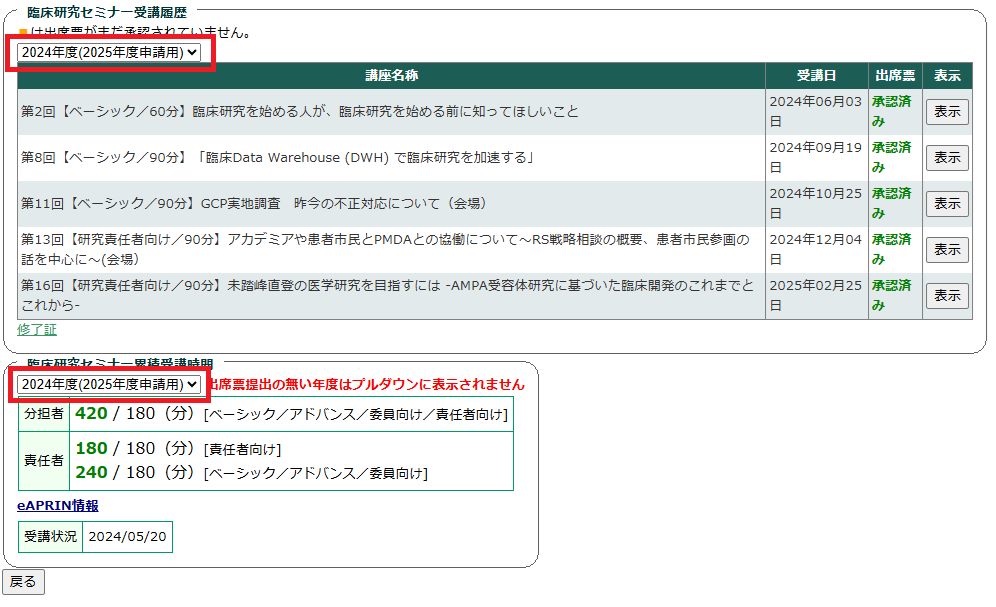The image size is (996, 607).
Task: Click the 2025年02月25日 attendance date cell
Action: coord(815,295)
